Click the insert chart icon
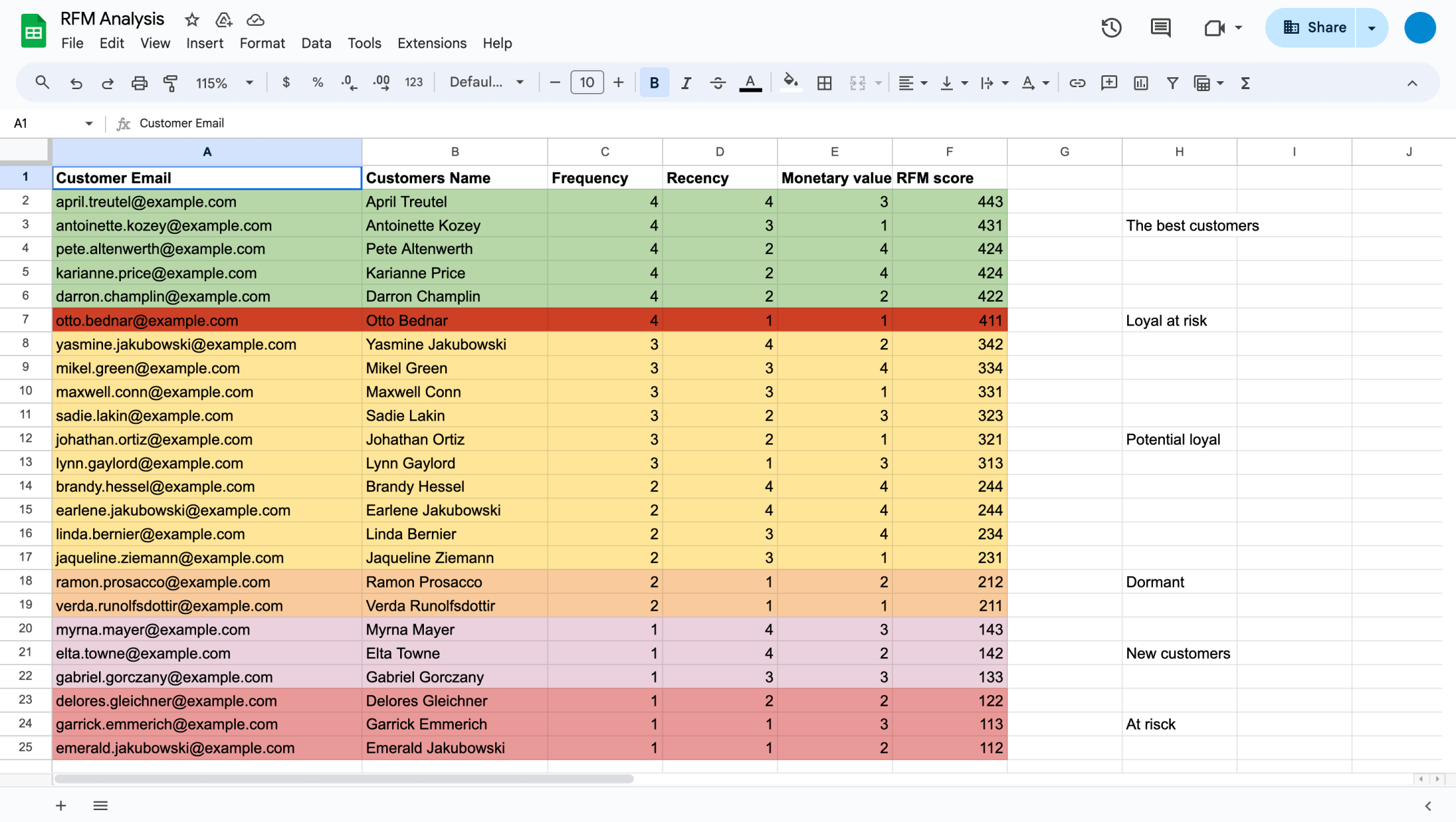1456x822 pixels. pyautogui.click(x=1140, y=83)
